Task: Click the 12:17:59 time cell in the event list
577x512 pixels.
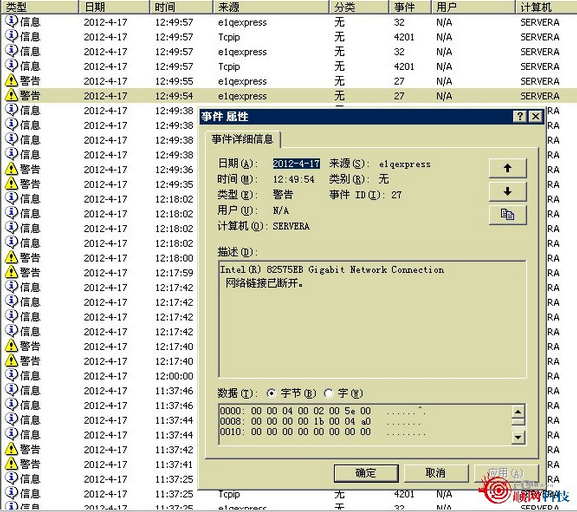Action: pyautogui.click(x=174, y=273)
